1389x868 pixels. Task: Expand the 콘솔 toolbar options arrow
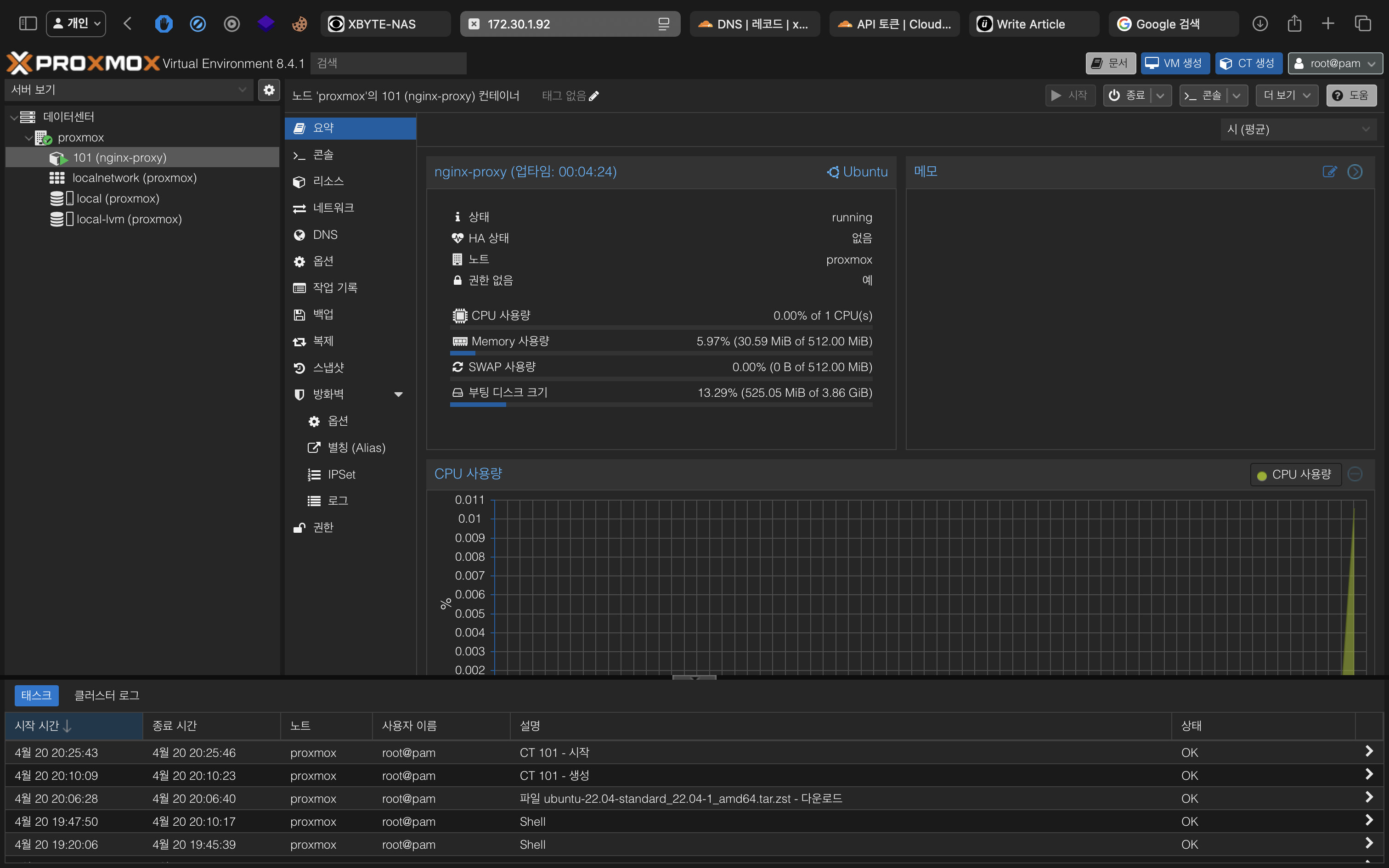click(1237, 96)
